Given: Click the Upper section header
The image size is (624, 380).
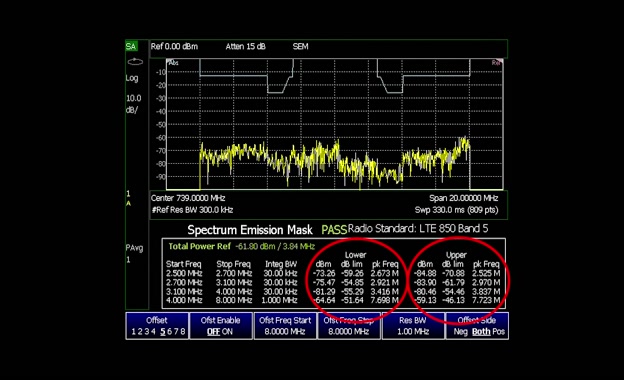Looking at the screenshot, I should 456,255.
